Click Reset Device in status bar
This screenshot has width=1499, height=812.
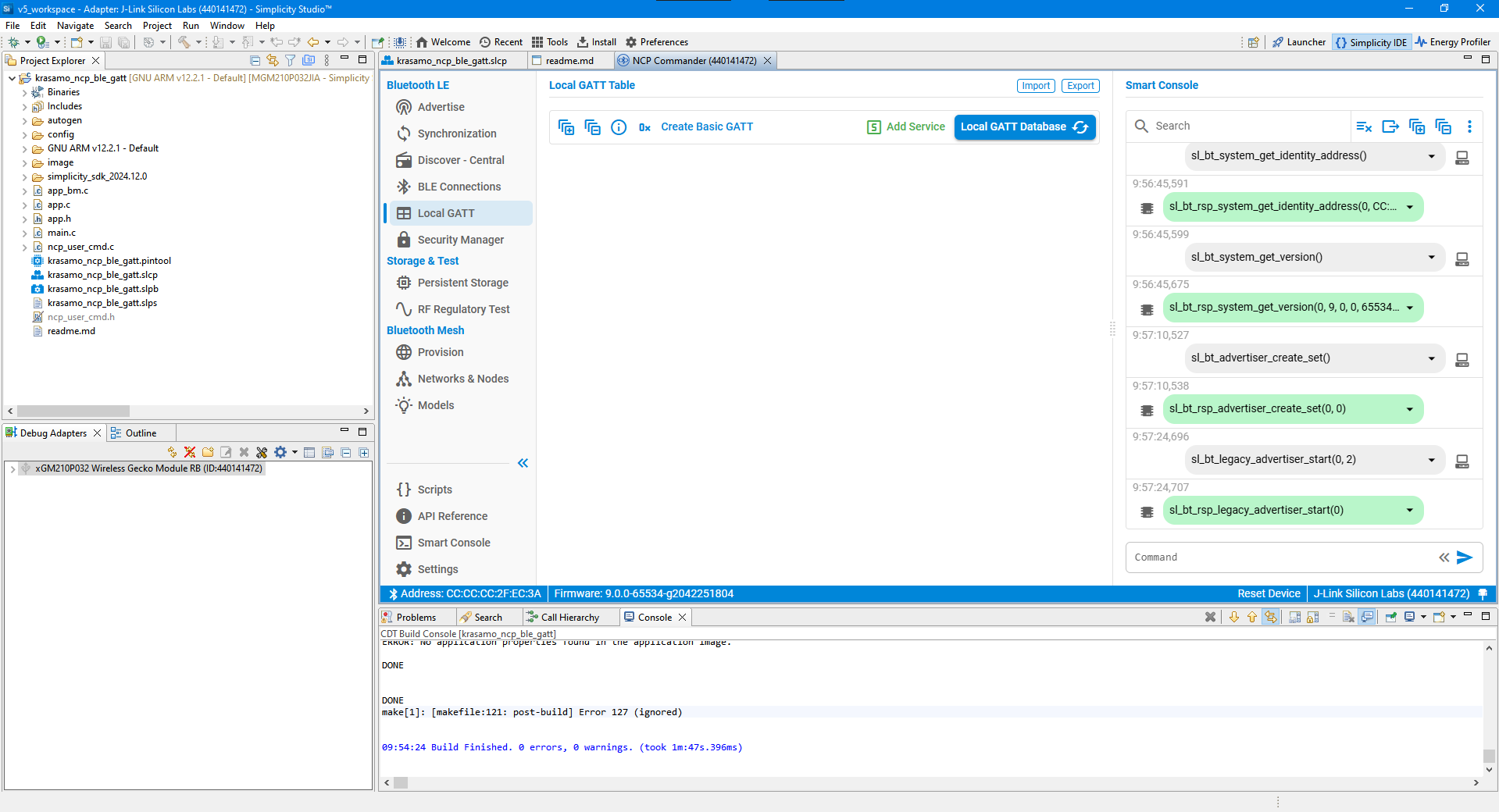pos(1269,594)
